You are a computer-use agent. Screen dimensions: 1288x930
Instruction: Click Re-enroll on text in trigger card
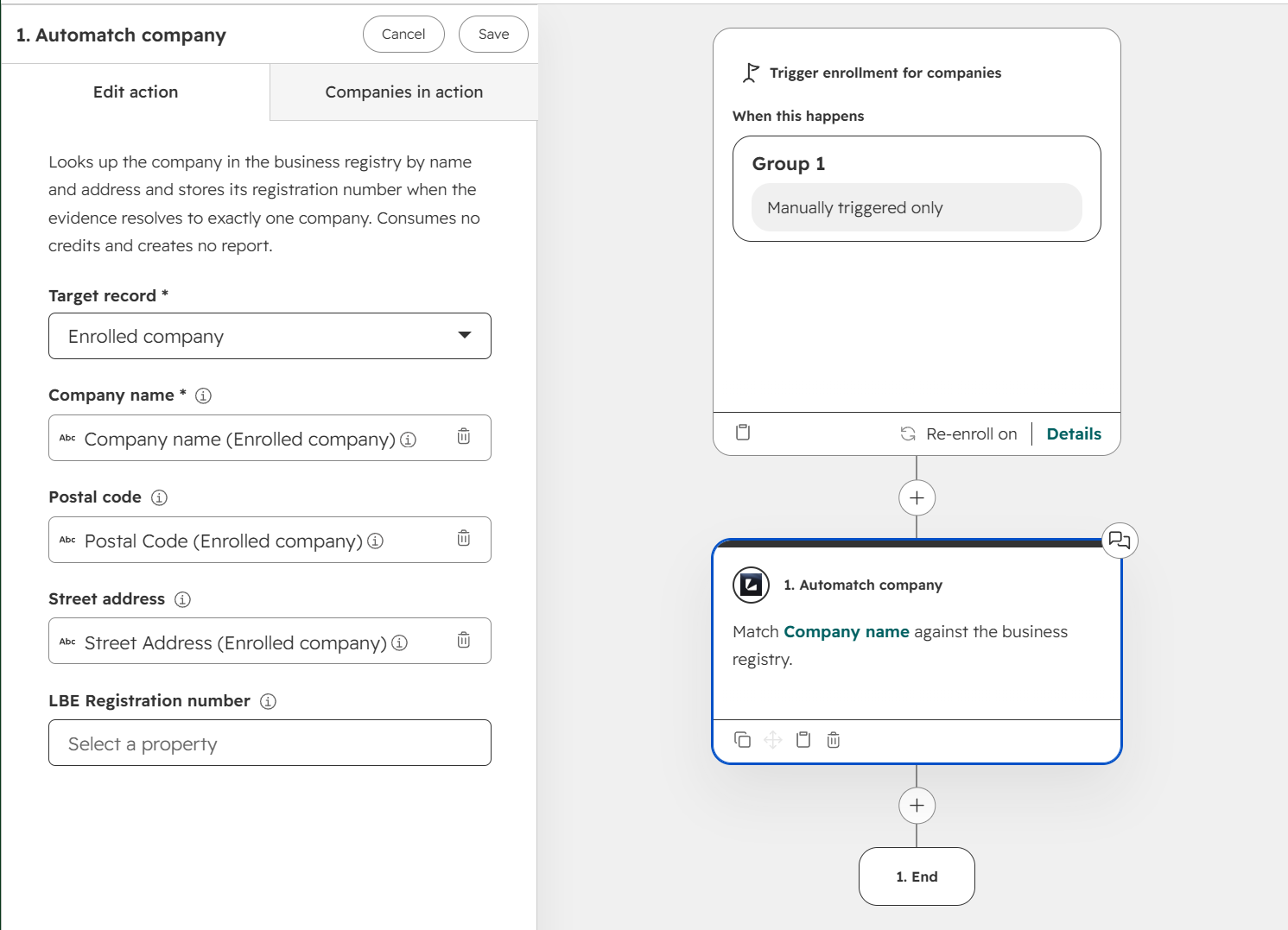(971, 434)
